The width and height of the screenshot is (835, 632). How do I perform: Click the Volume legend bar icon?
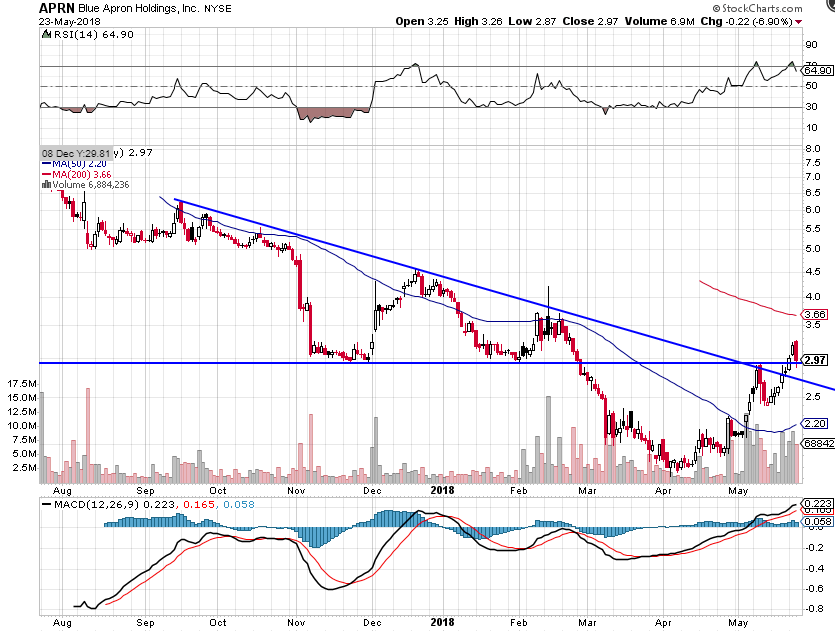click(45, 184)
